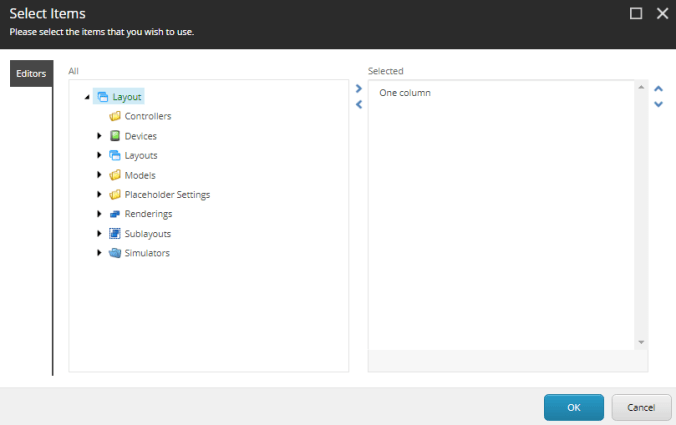Expand the Renderings tree node
676x425 pixels.
coord(99,214)
